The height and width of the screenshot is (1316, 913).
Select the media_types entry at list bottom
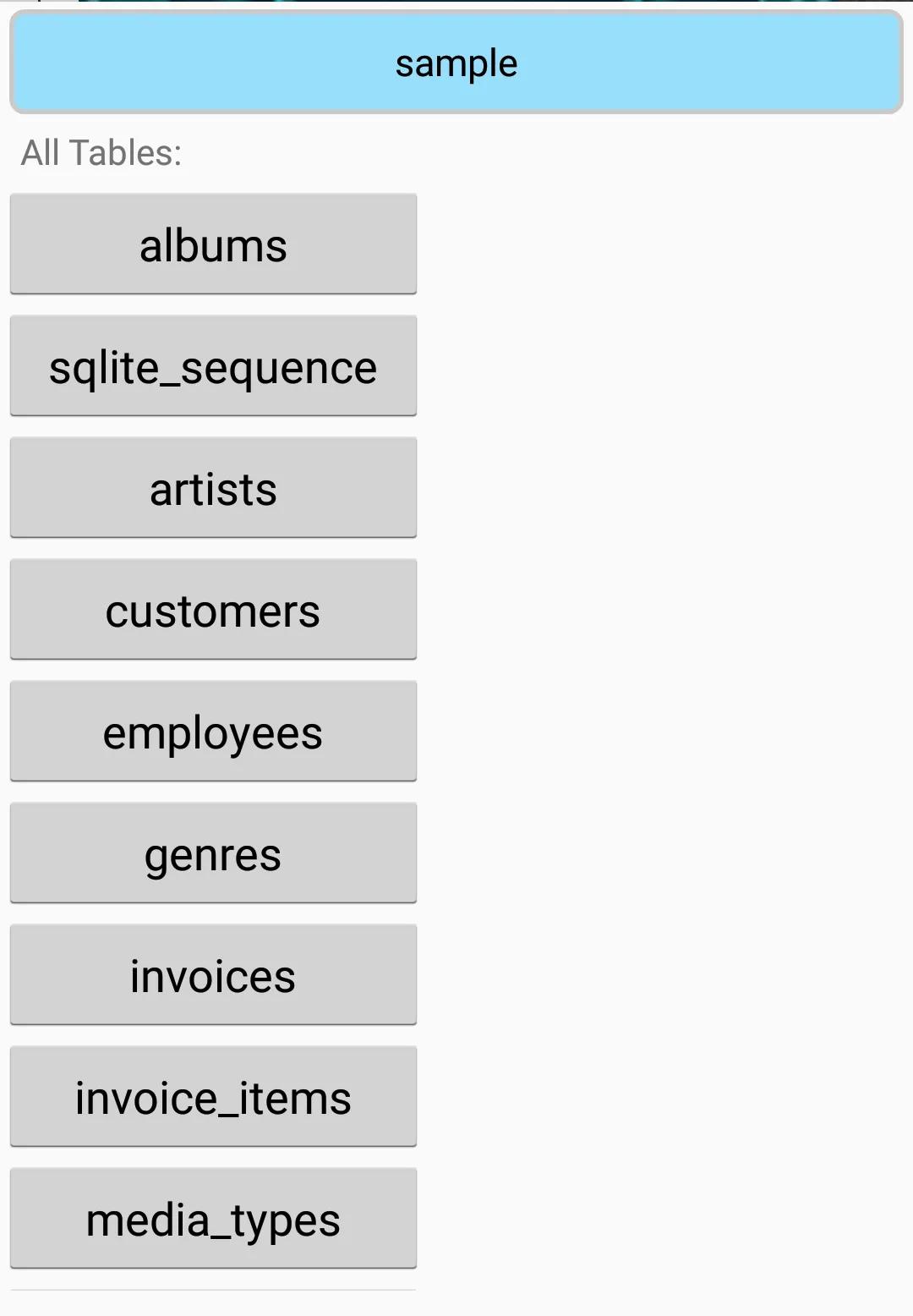pyautogui.click(x=213, y=1219)
